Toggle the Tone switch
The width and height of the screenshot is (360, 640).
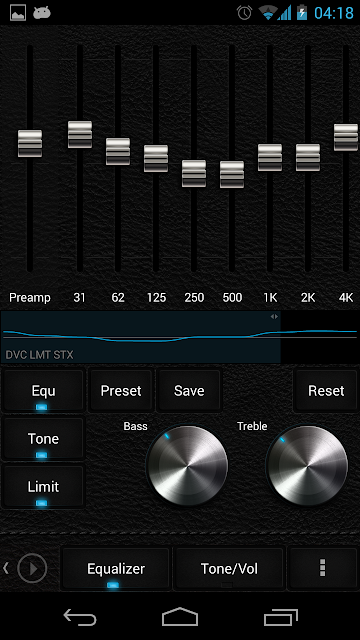43,439
